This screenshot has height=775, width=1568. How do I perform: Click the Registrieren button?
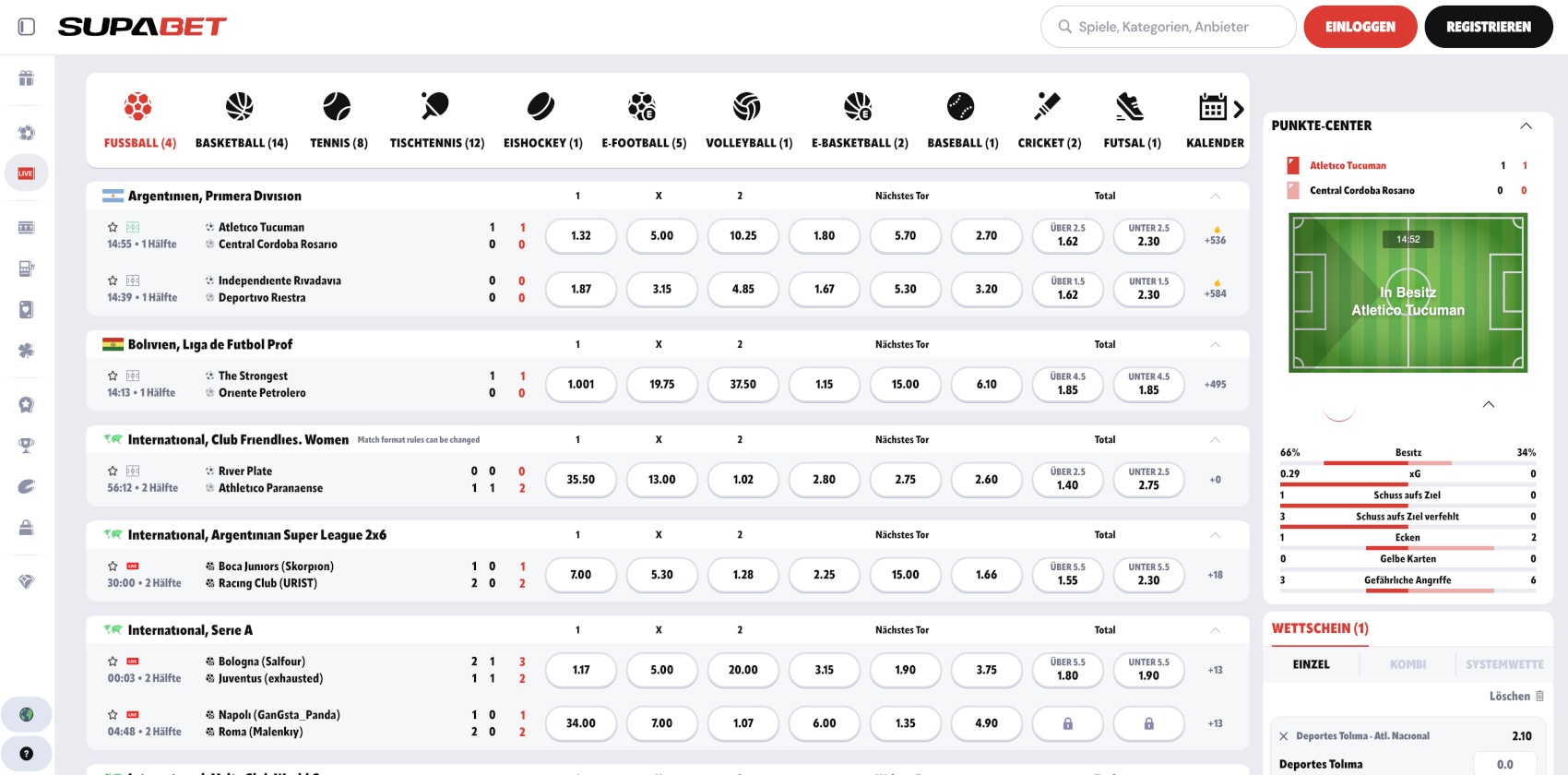point(1488,27)
